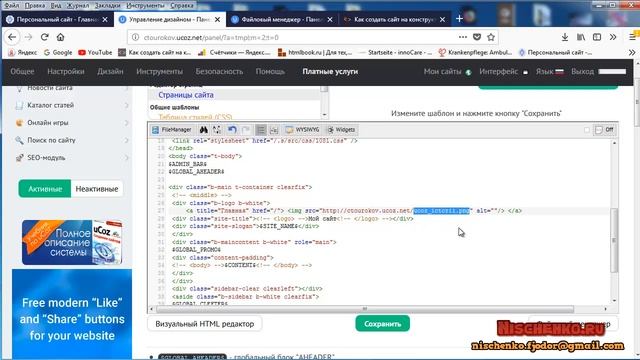Toggle the Off switch in the editor toolbar

[604, 130]
